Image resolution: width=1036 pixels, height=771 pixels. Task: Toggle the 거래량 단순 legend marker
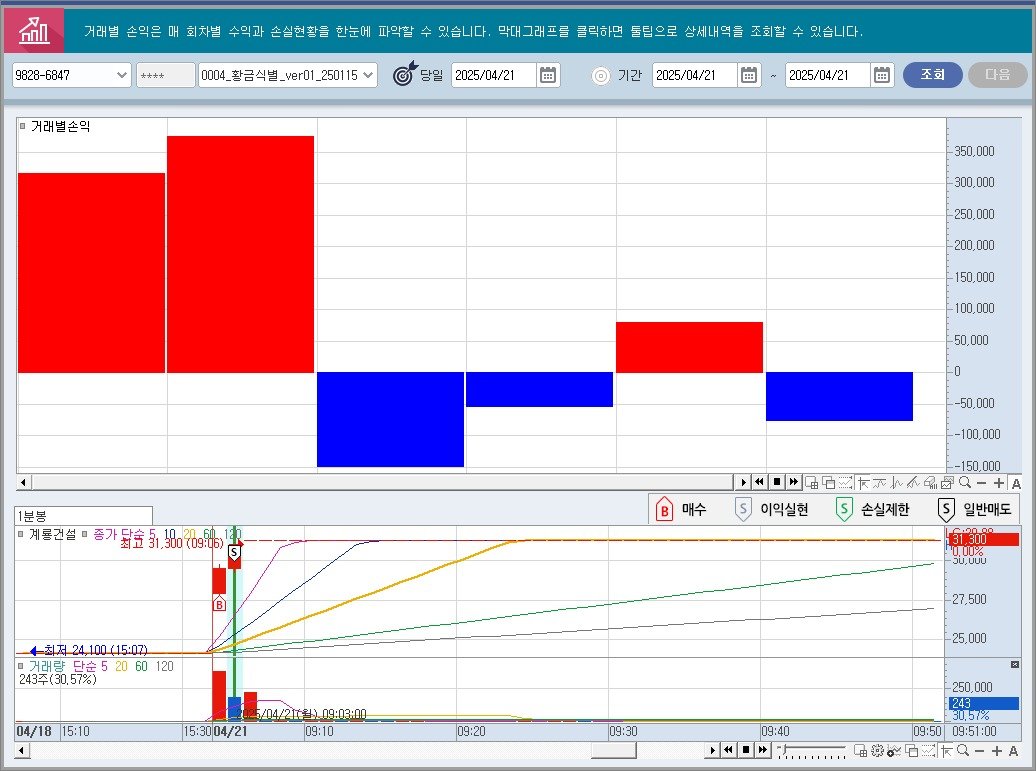[20, 666]
